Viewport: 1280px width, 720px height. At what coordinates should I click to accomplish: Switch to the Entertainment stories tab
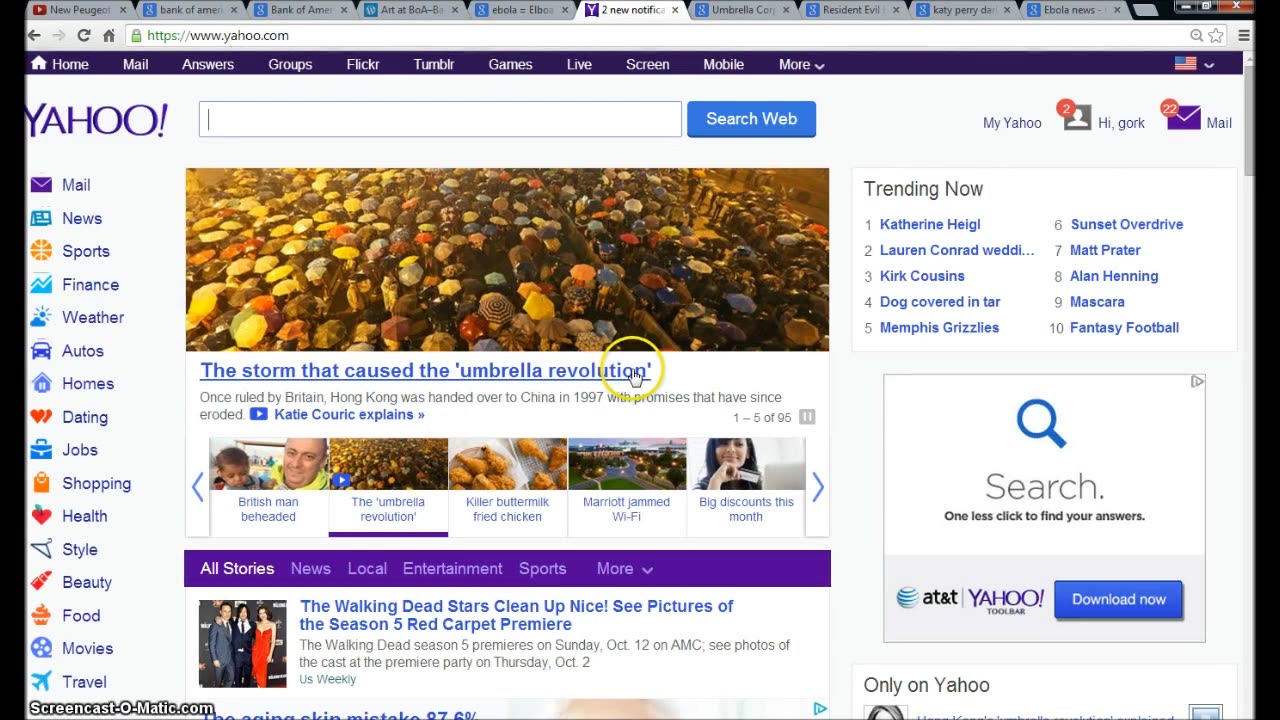point(452,568)
